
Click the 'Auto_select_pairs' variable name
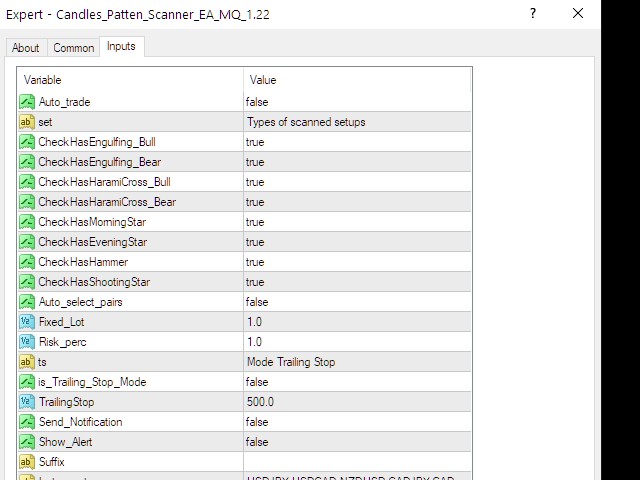[80, 302]
